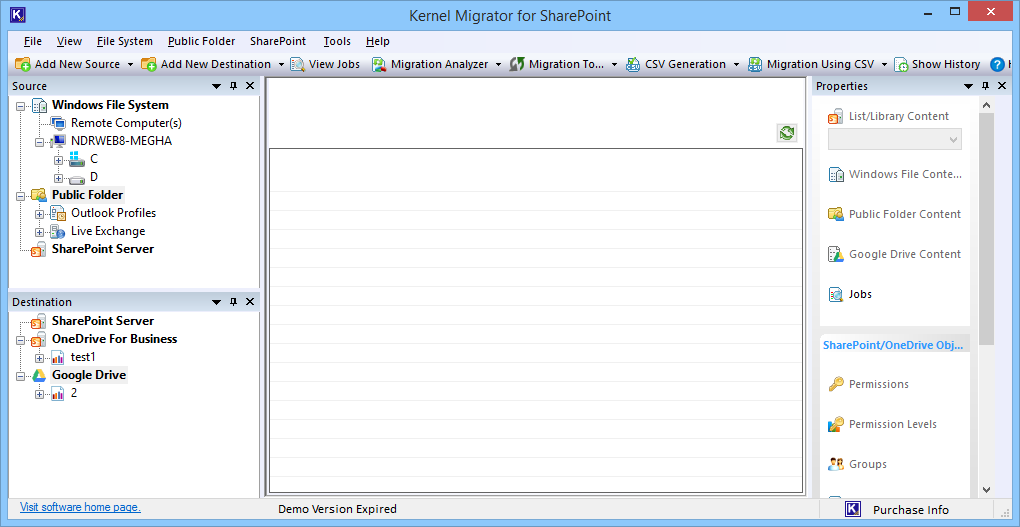Open CSV Generation dropdown arrow
The height and width of the screenshot is (527, 1020).
point(736,64)
